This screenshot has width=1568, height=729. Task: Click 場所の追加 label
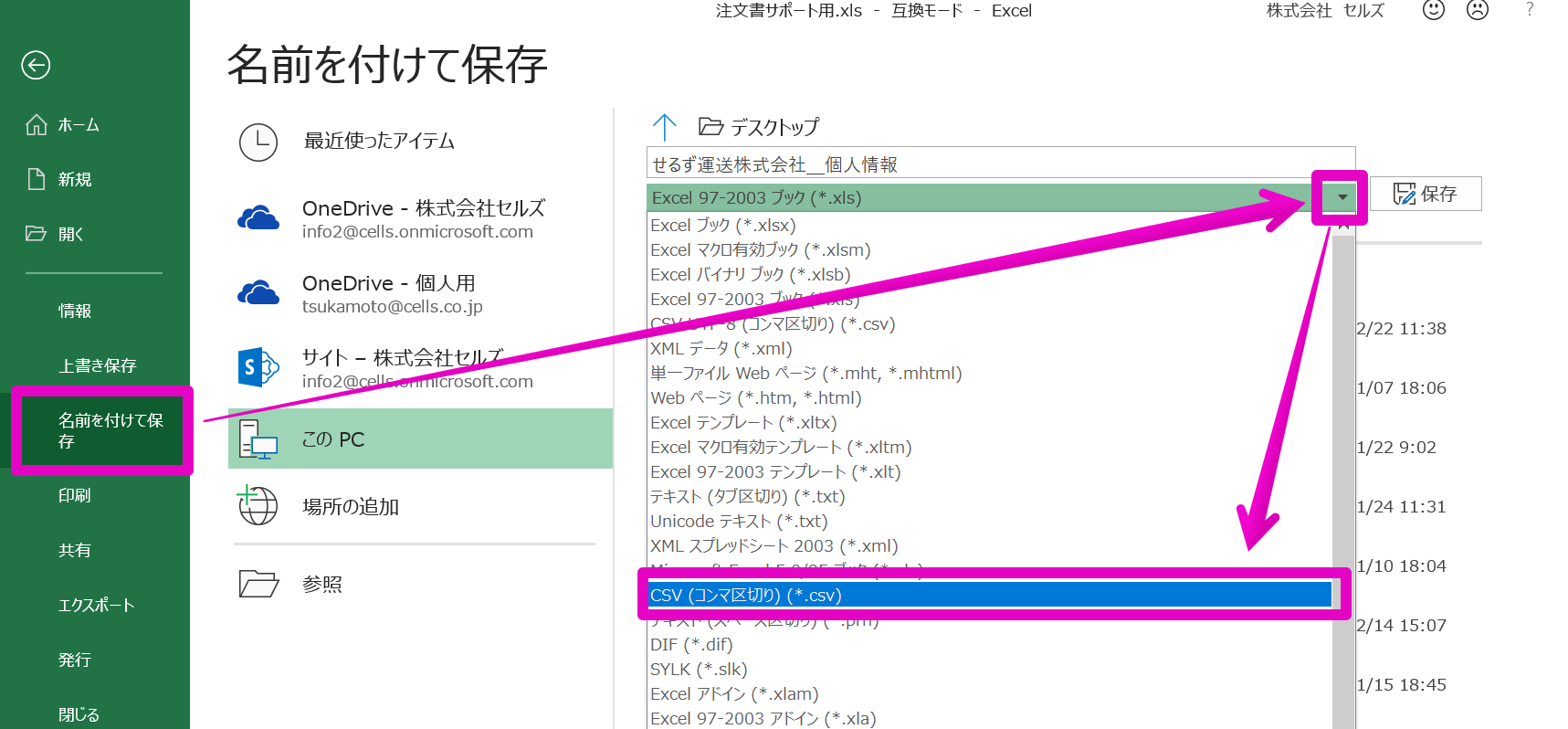click(351, 506)
